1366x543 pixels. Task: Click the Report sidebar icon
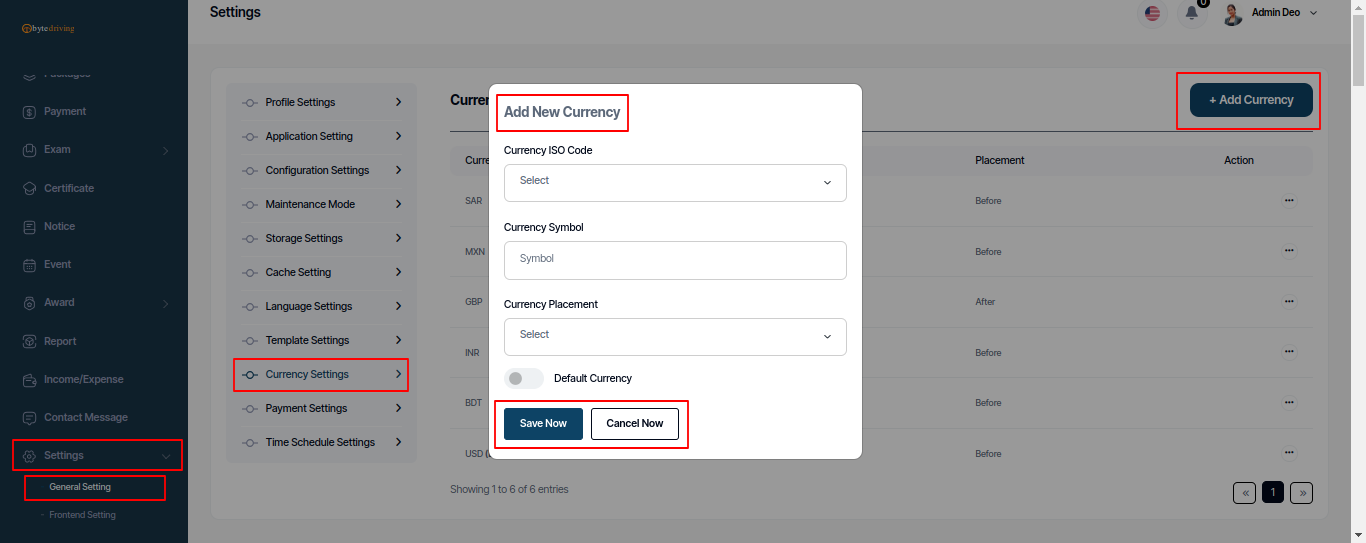[29, 341]
